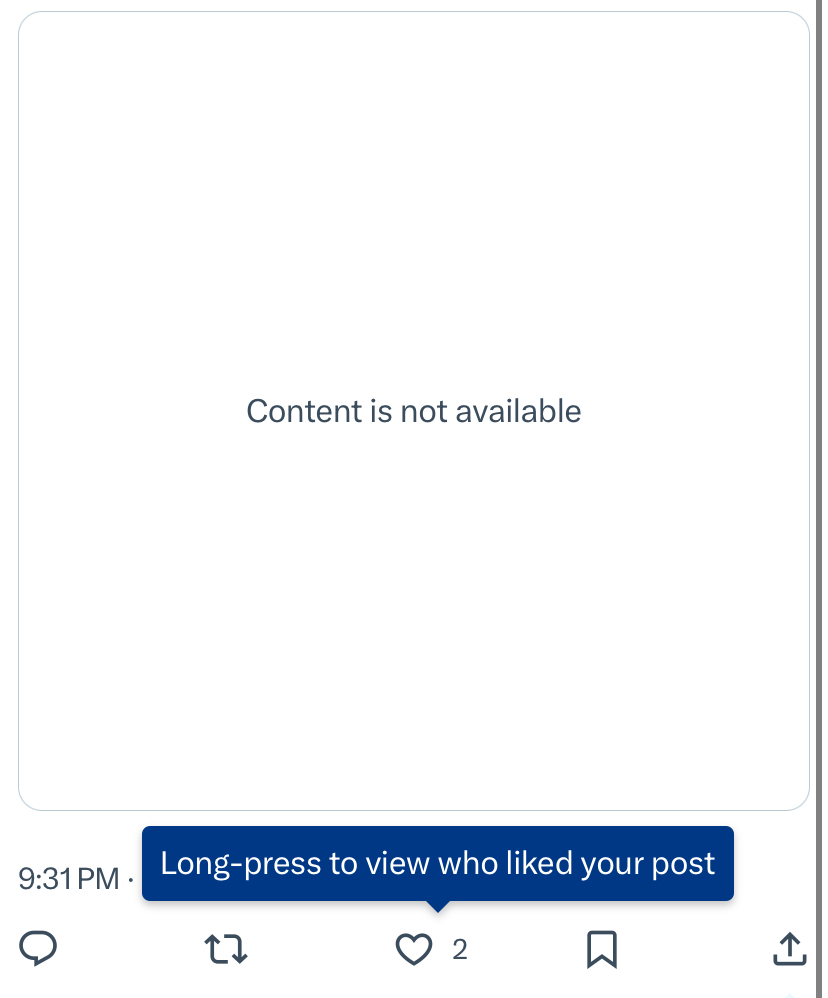Expand the repost menu from the repost arrows

point(226,949)
